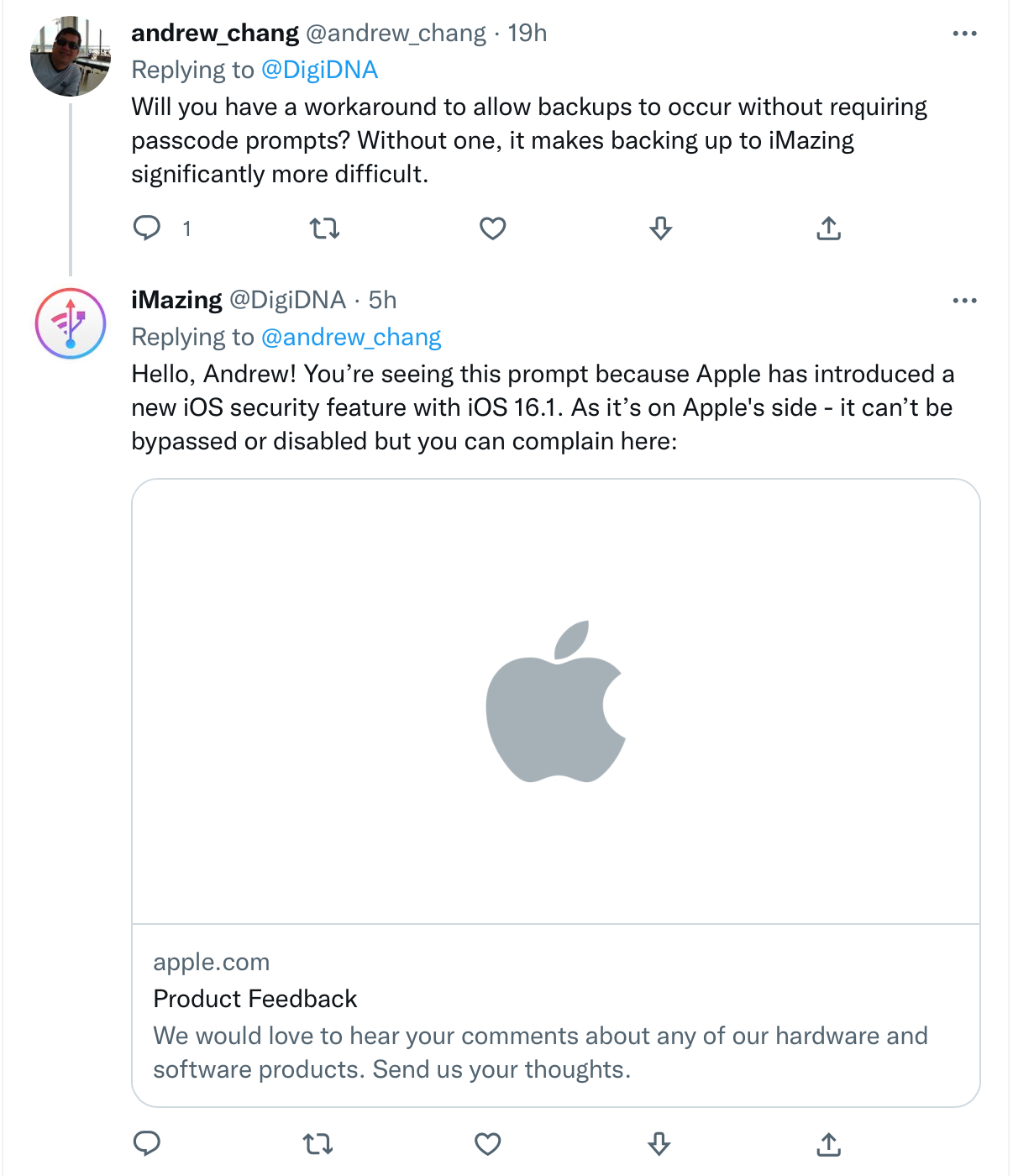Like iMazing's reply tweet
The height and width of the screenshot is (1176, 1013).
[487, 1143]
